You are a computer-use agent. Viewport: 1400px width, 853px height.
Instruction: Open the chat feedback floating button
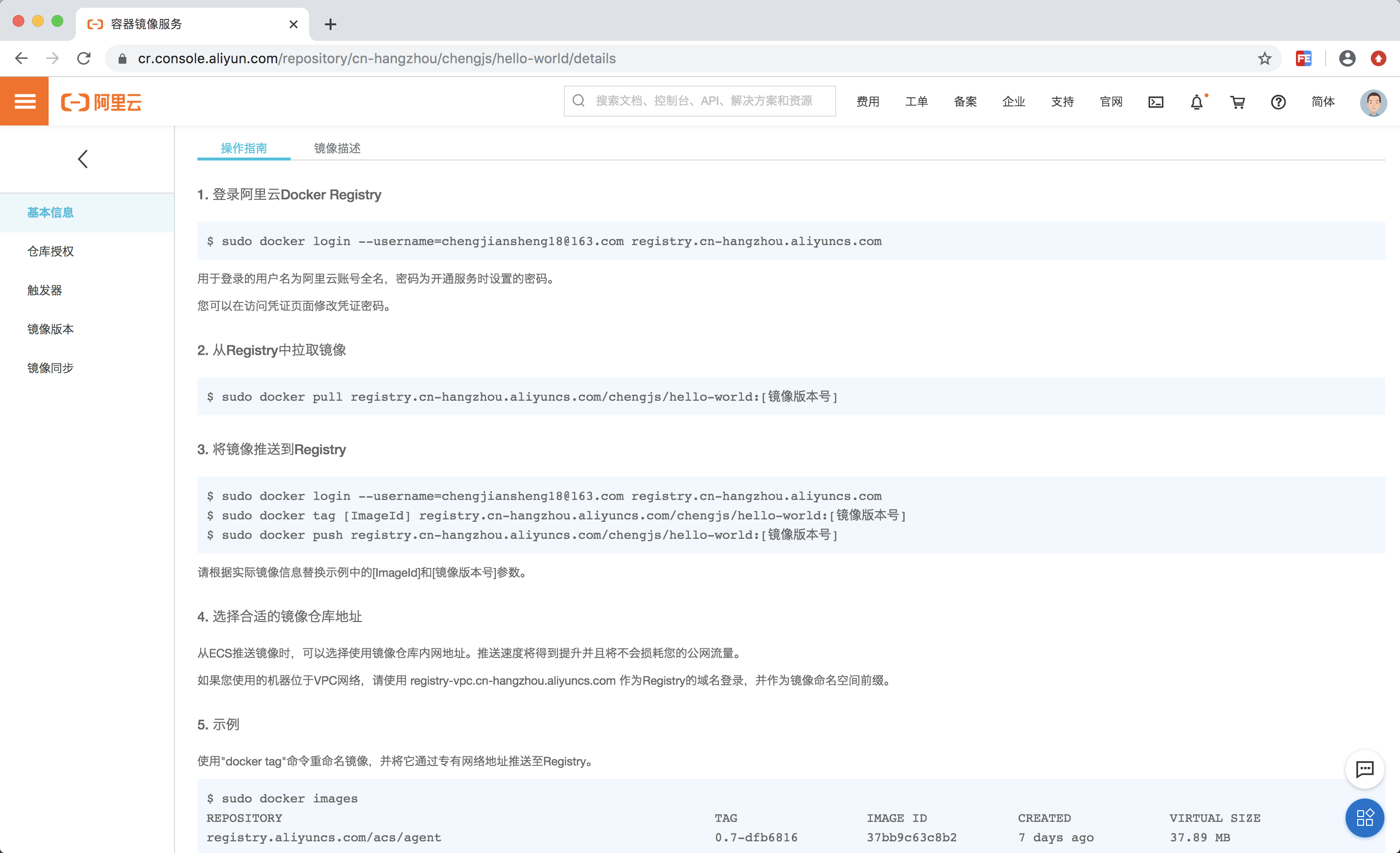pyautogui.click(x=1364, y=769)
